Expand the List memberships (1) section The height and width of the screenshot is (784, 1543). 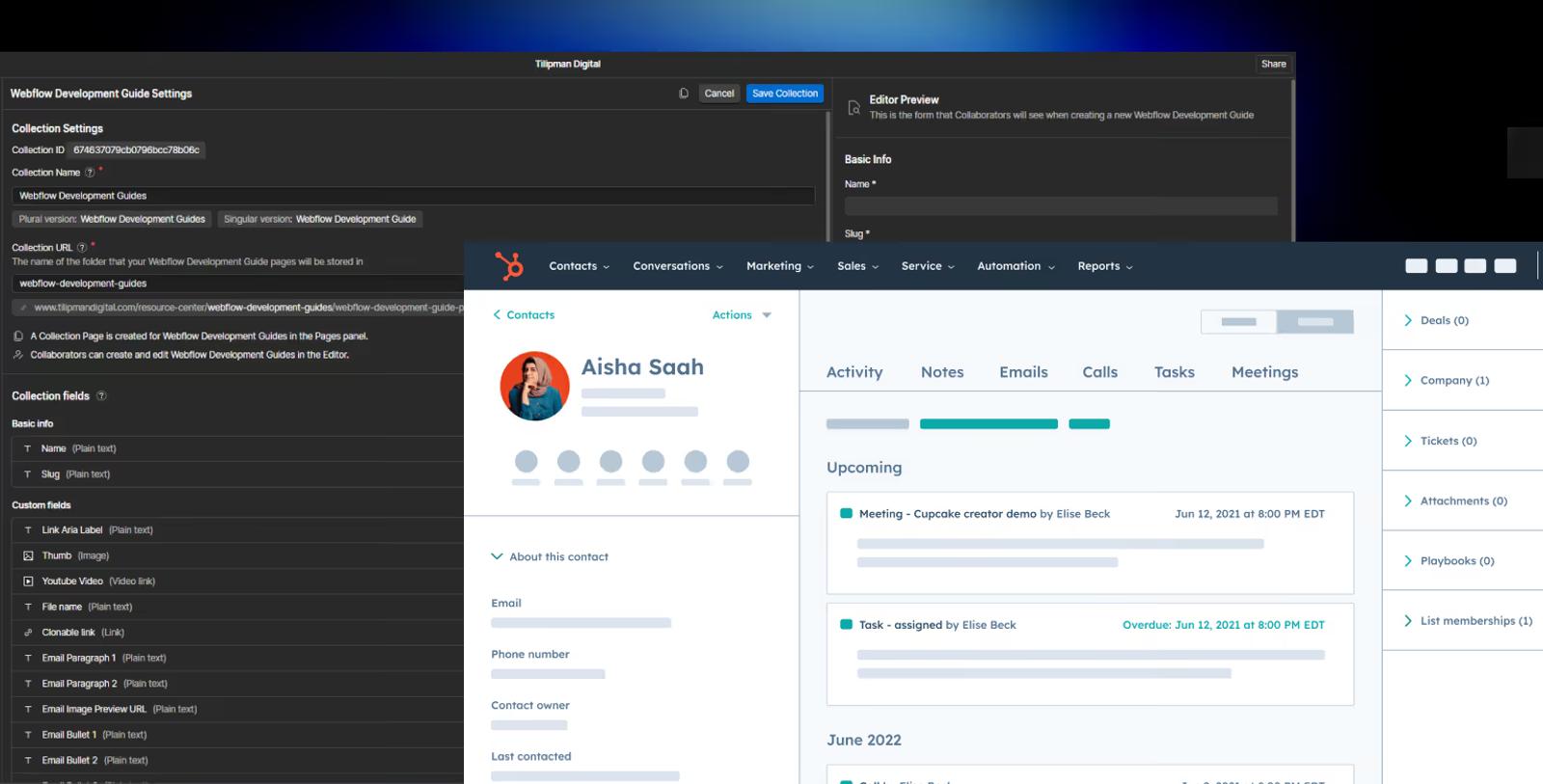coord(1468,621)
